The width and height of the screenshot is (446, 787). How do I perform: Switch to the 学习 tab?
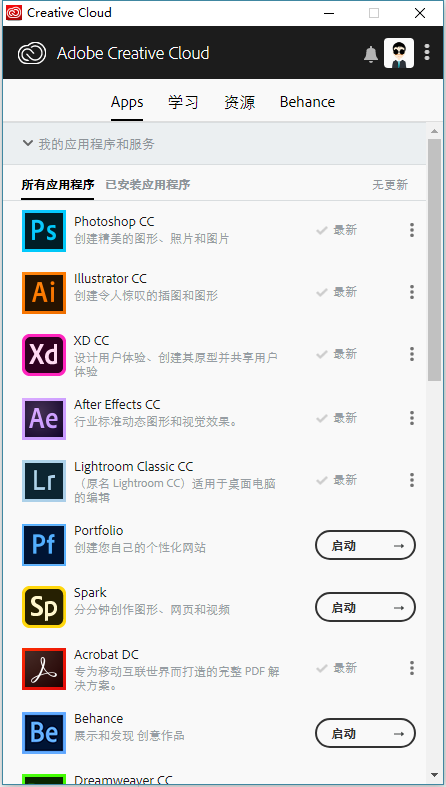183,102
